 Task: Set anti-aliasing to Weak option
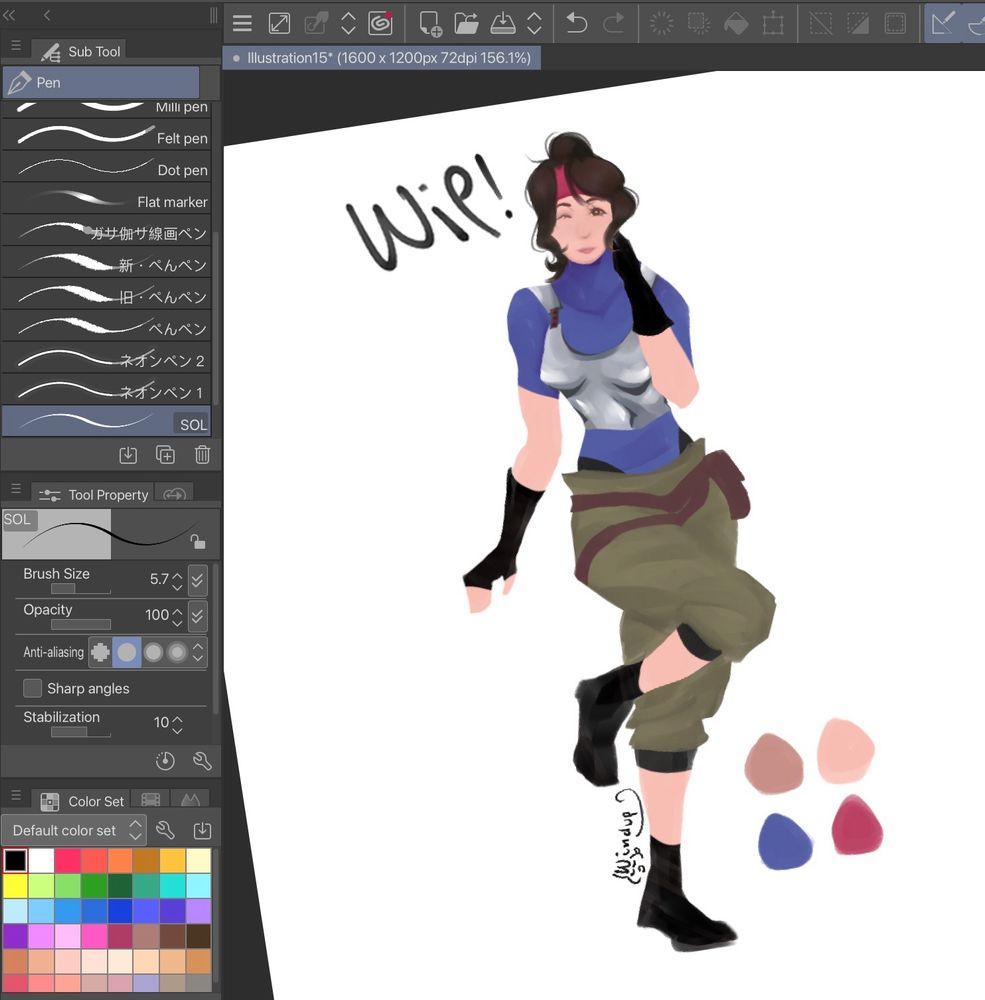click(x=126, y=652)
